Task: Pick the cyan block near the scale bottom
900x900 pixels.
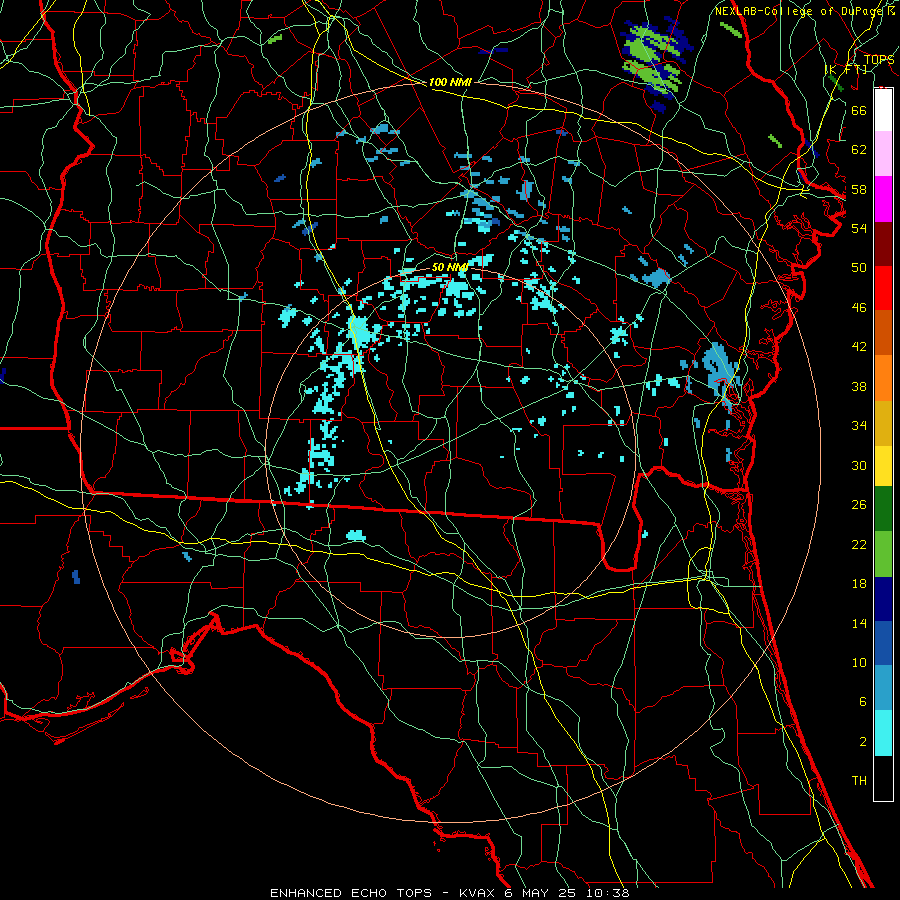Action: pyautogui.click(x=883, y=733)
